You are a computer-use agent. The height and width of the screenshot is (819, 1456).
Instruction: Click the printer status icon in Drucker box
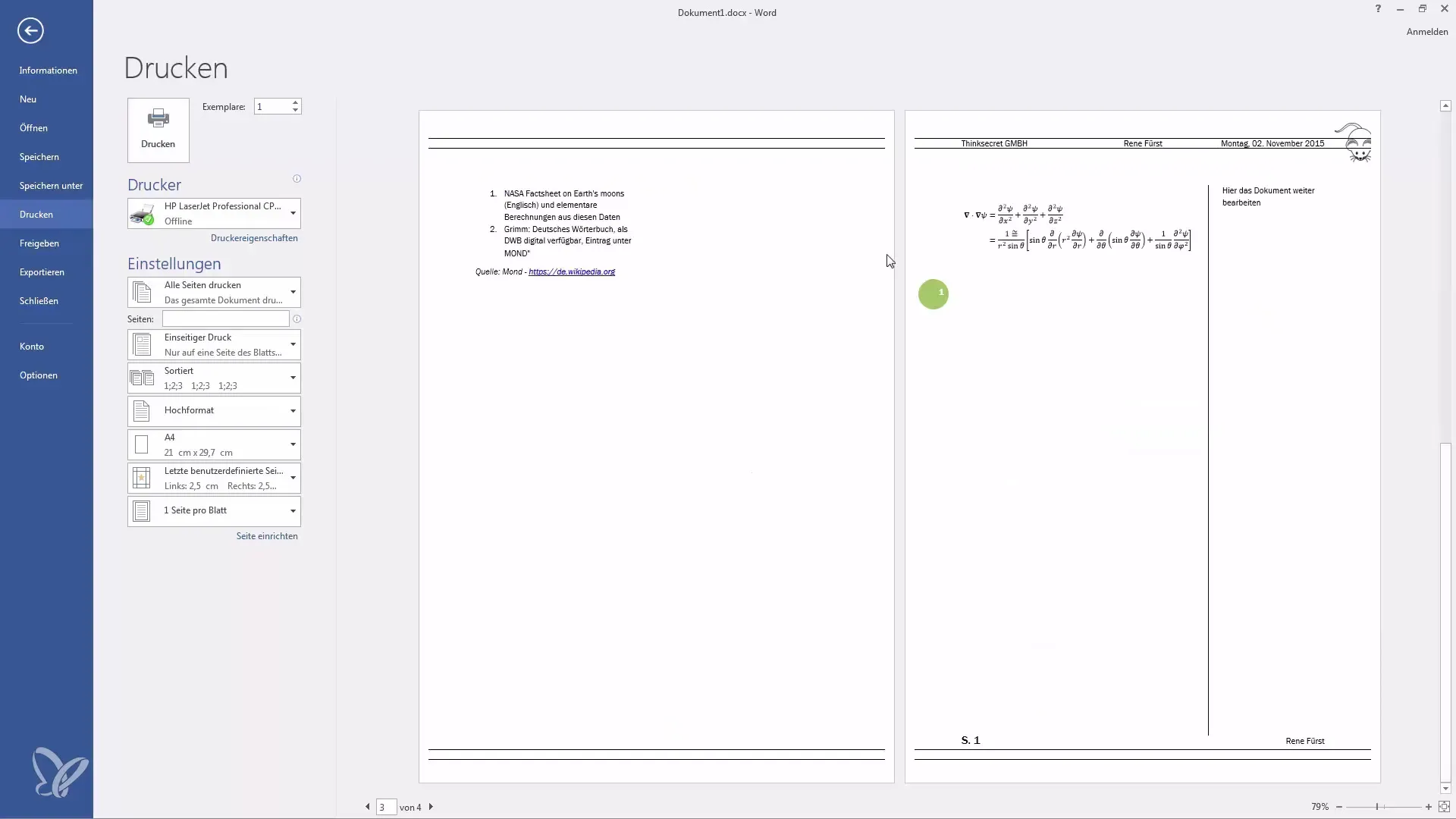pos(143,215)
